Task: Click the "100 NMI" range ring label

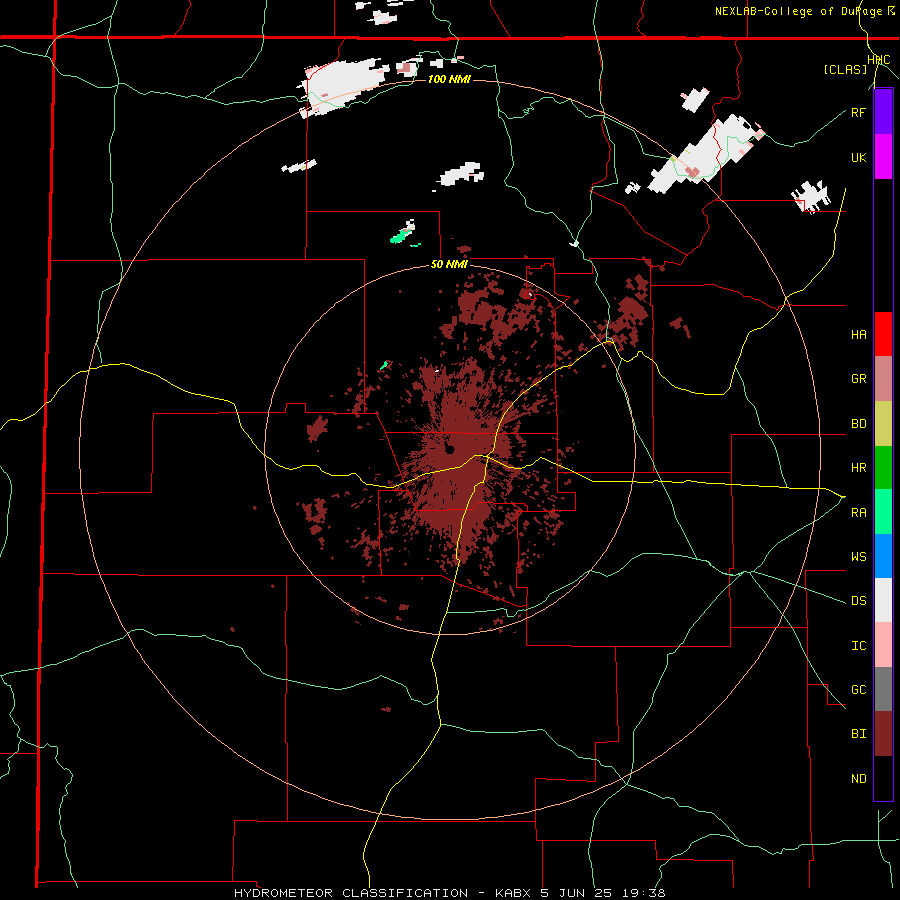Action: click(x=449, y=79)
